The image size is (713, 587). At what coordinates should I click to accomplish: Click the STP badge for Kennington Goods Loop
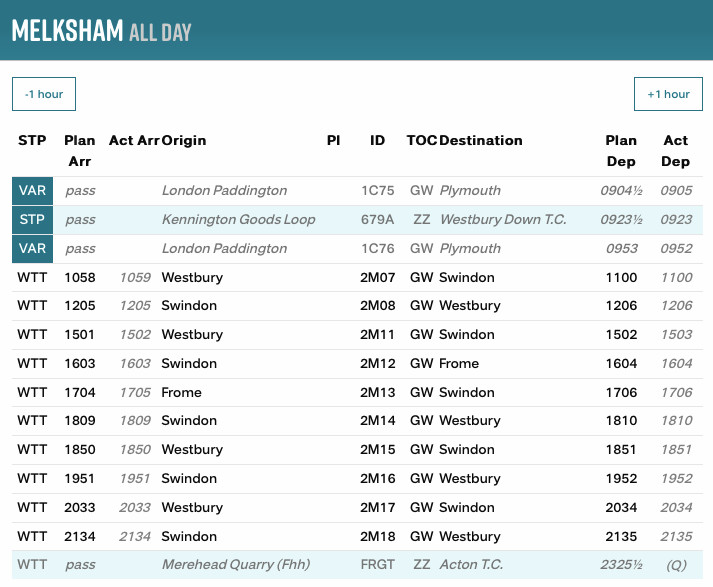32,220
